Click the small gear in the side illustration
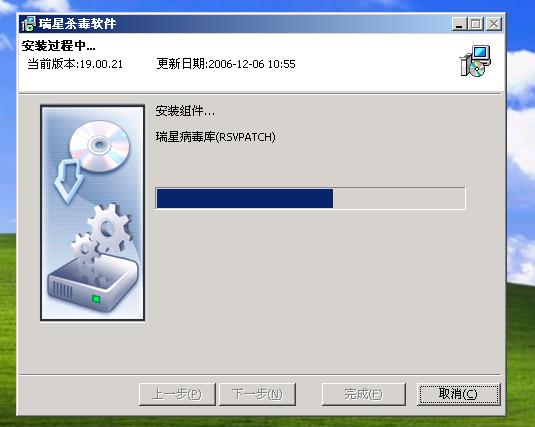 [85, 249]
